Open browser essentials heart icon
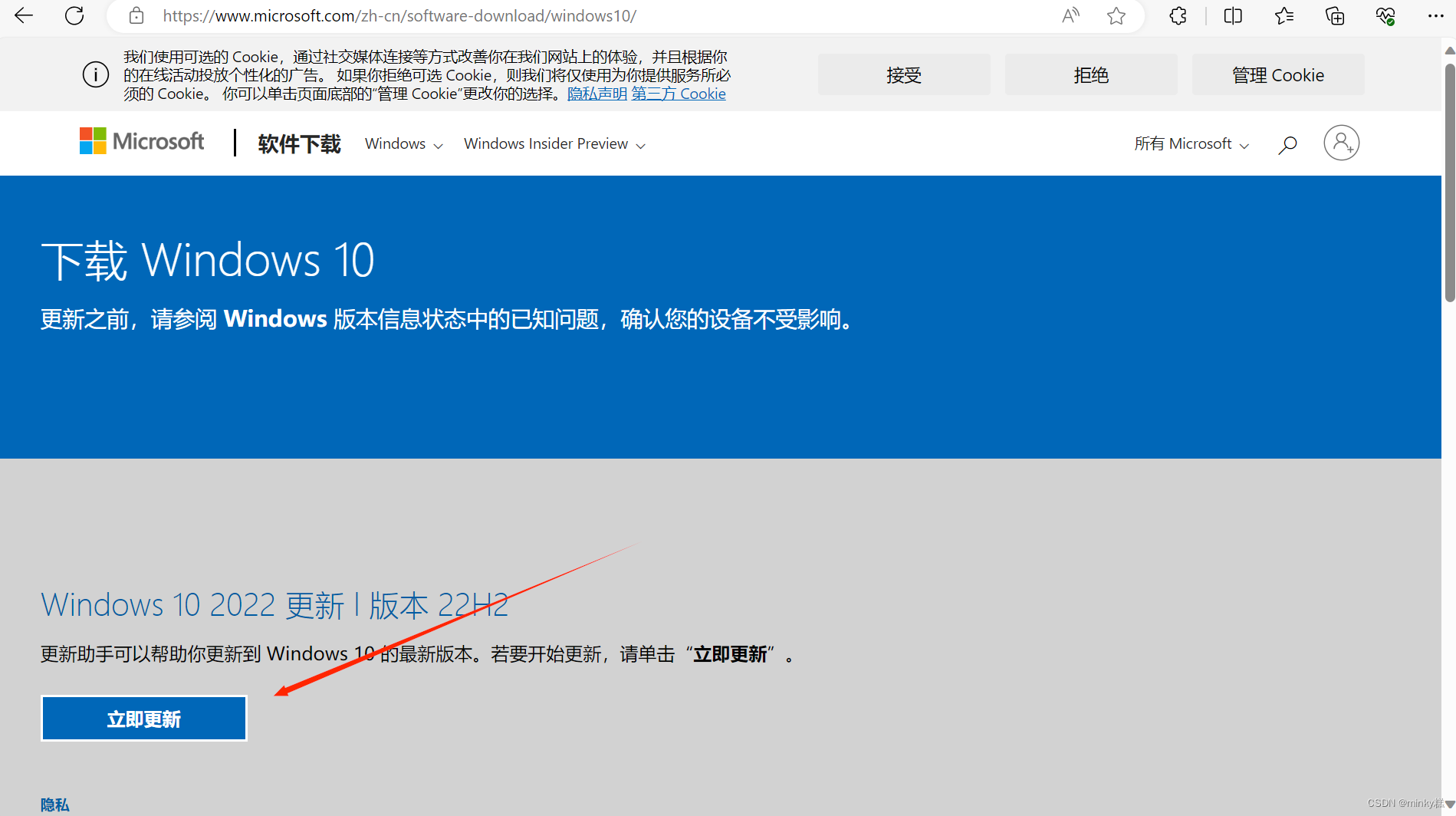The height and width of the screenshot is (816, 1456). click(x=1385, y=15)
